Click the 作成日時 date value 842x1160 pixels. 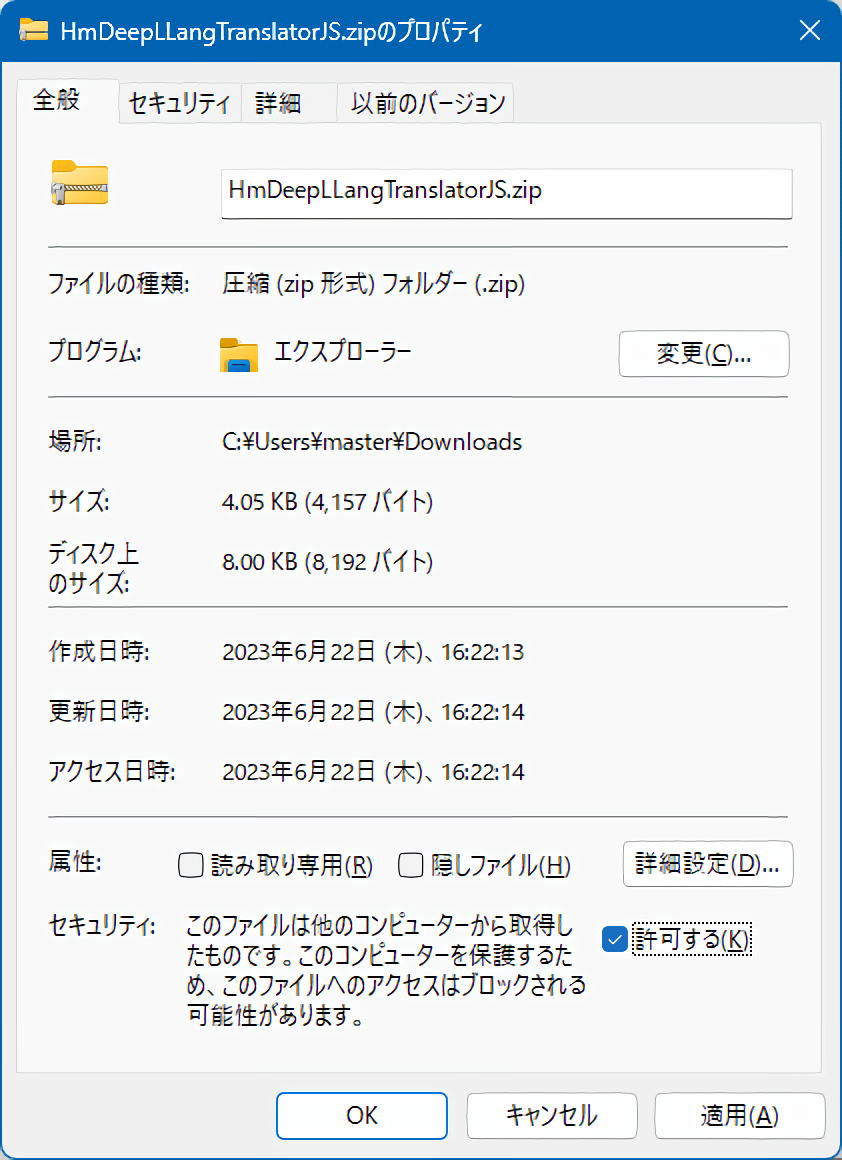pyautogui.click(x=373, y=653)
